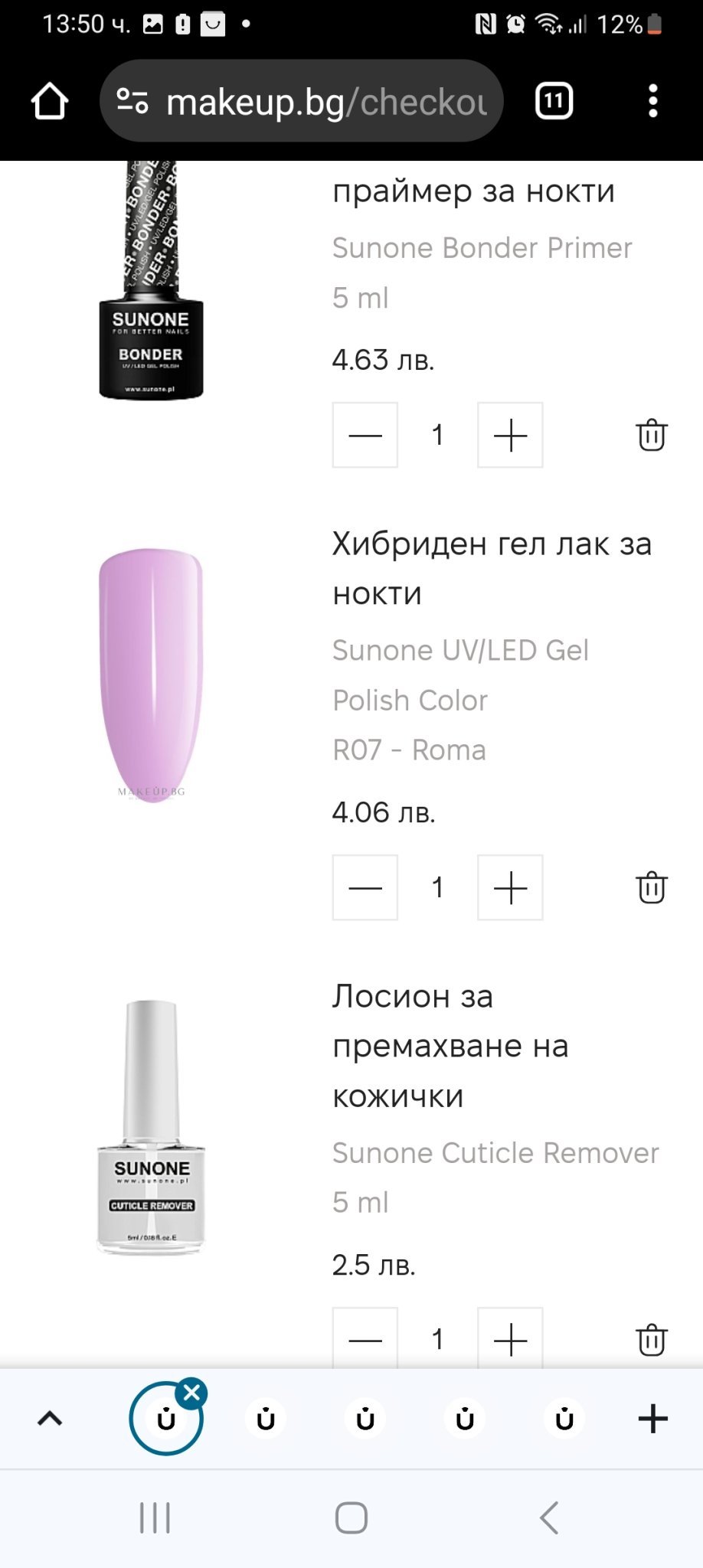Decrease quantity of R07 Roma gel polish
The height and width of the screenshot is (1568, 703).
[x=365, y=887]
